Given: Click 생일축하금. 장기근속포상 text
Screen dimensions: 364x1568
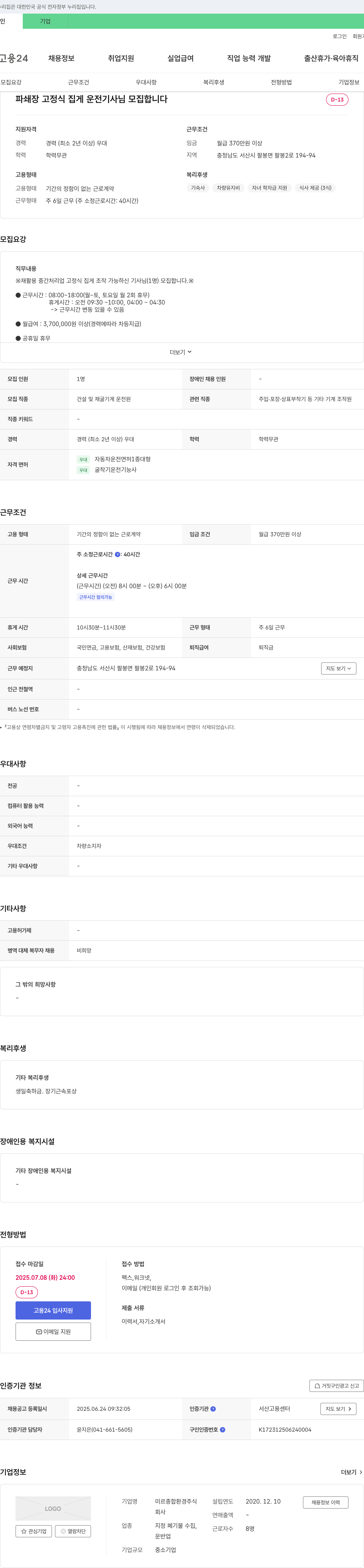Looking at the screenshot, I should 46,1092.
